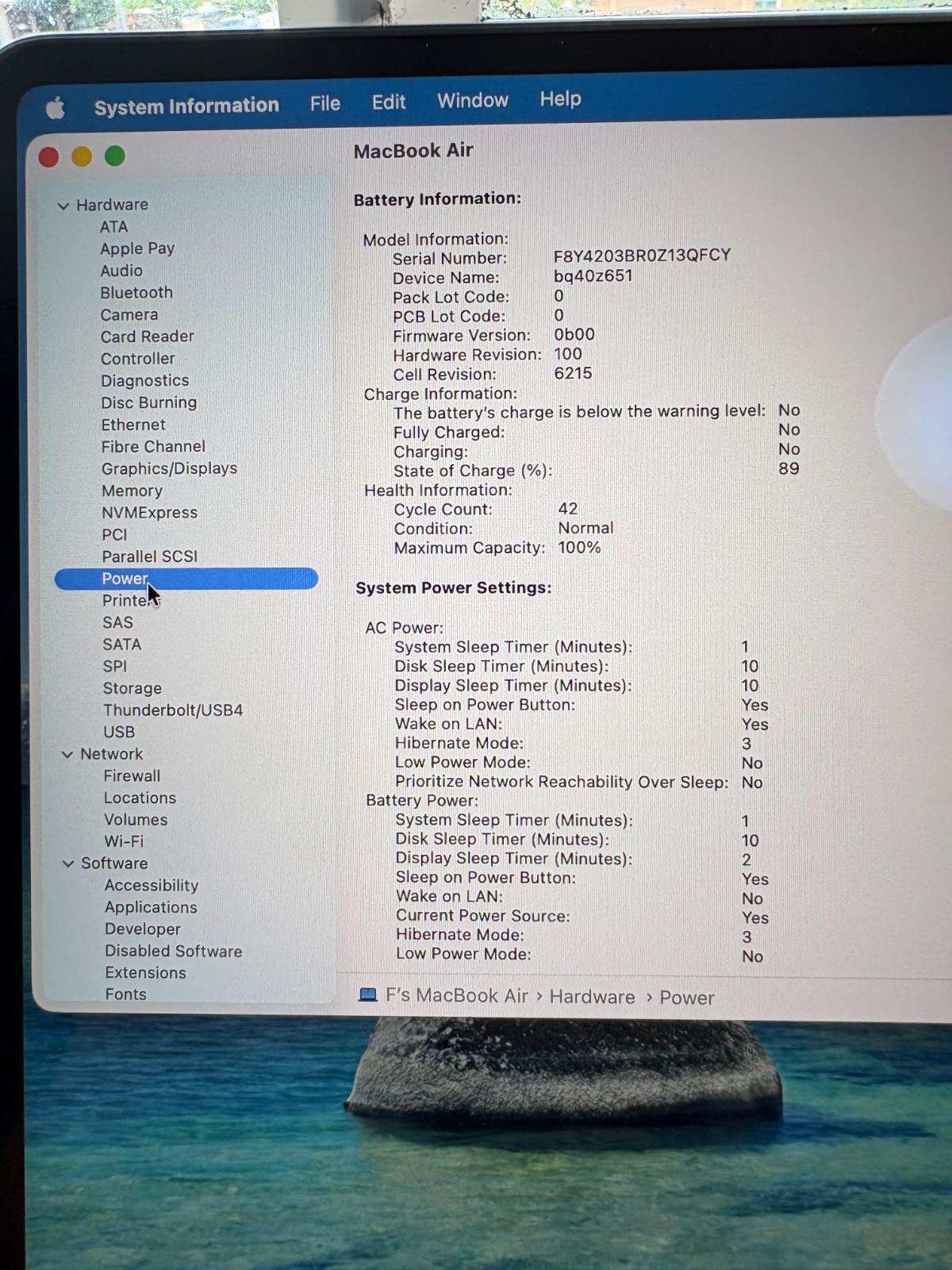Screen dimensions: 952x1270
Task: Select Wi-Fi under Network
Action: coord(124,841)
